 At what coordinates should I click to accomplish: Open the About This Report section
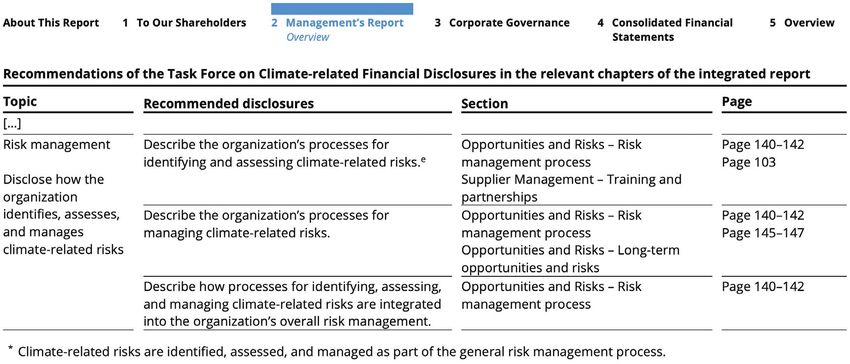51,23
